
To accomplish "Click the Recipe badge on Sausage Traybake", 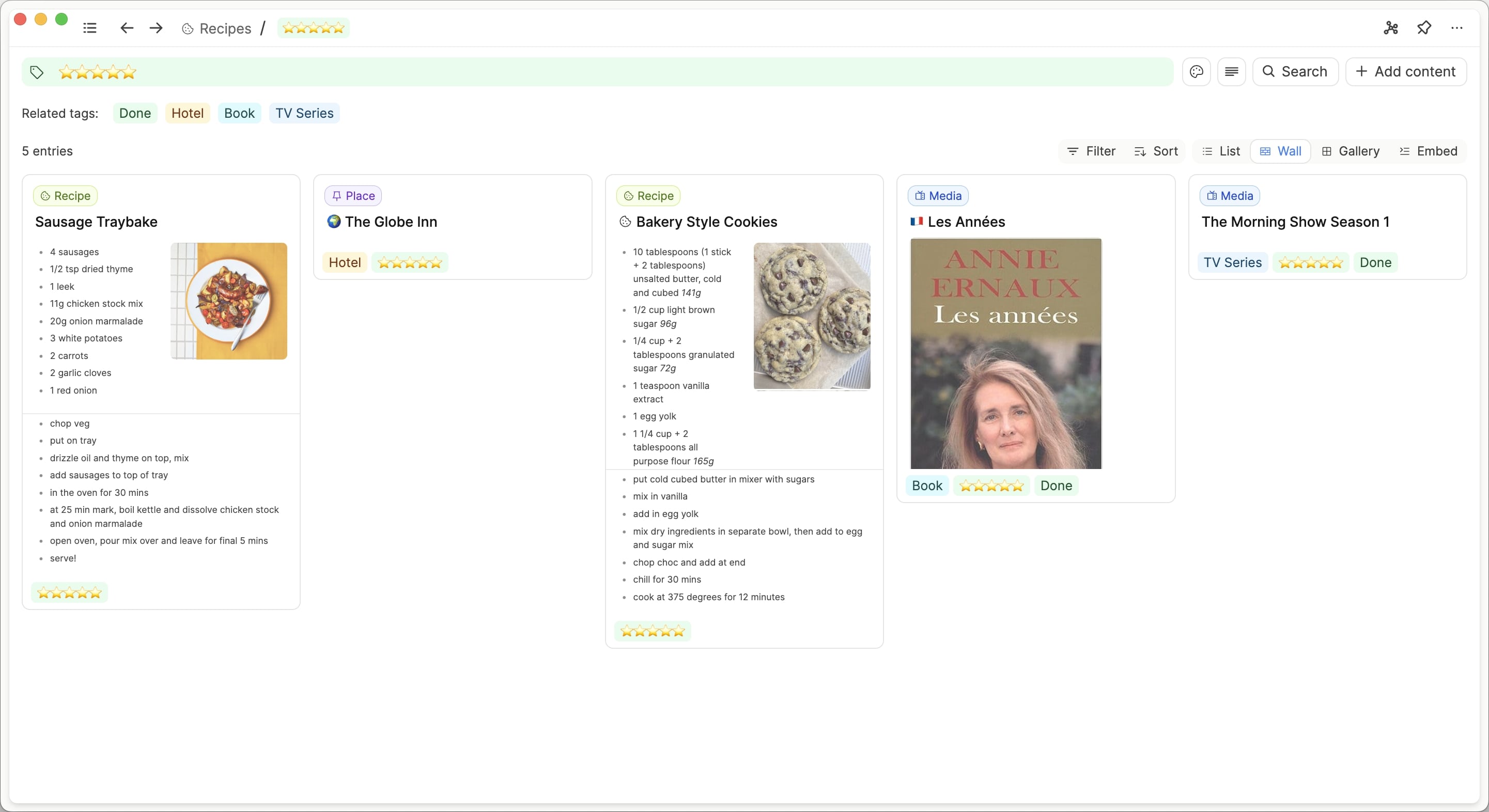I will tap(65, 196).
